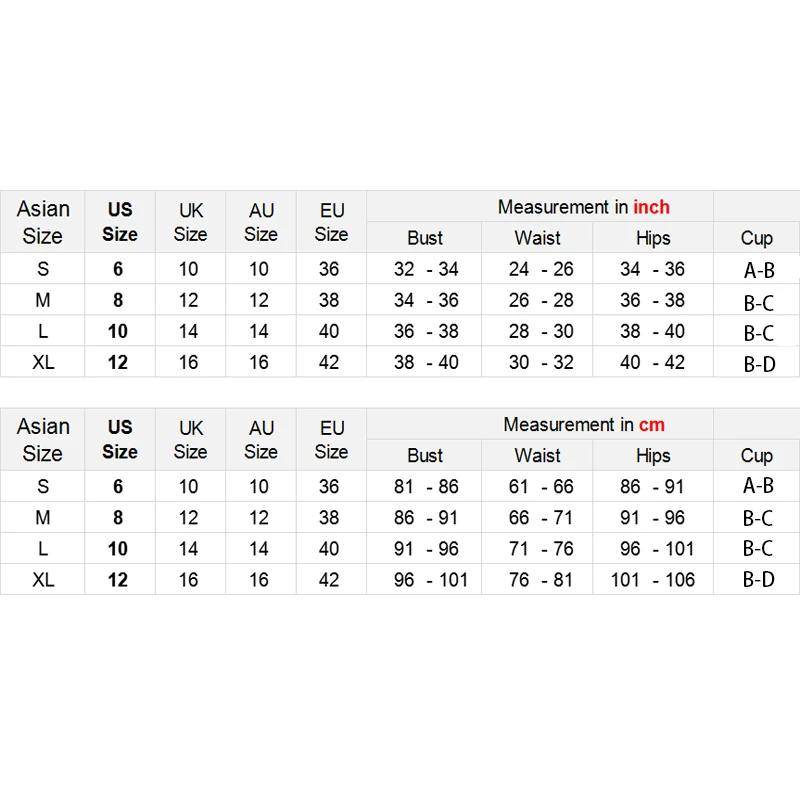Click the 'Cup' header in inch table
Screen dimensions: 800x800
pyautogui.click(x=756, y=238)
